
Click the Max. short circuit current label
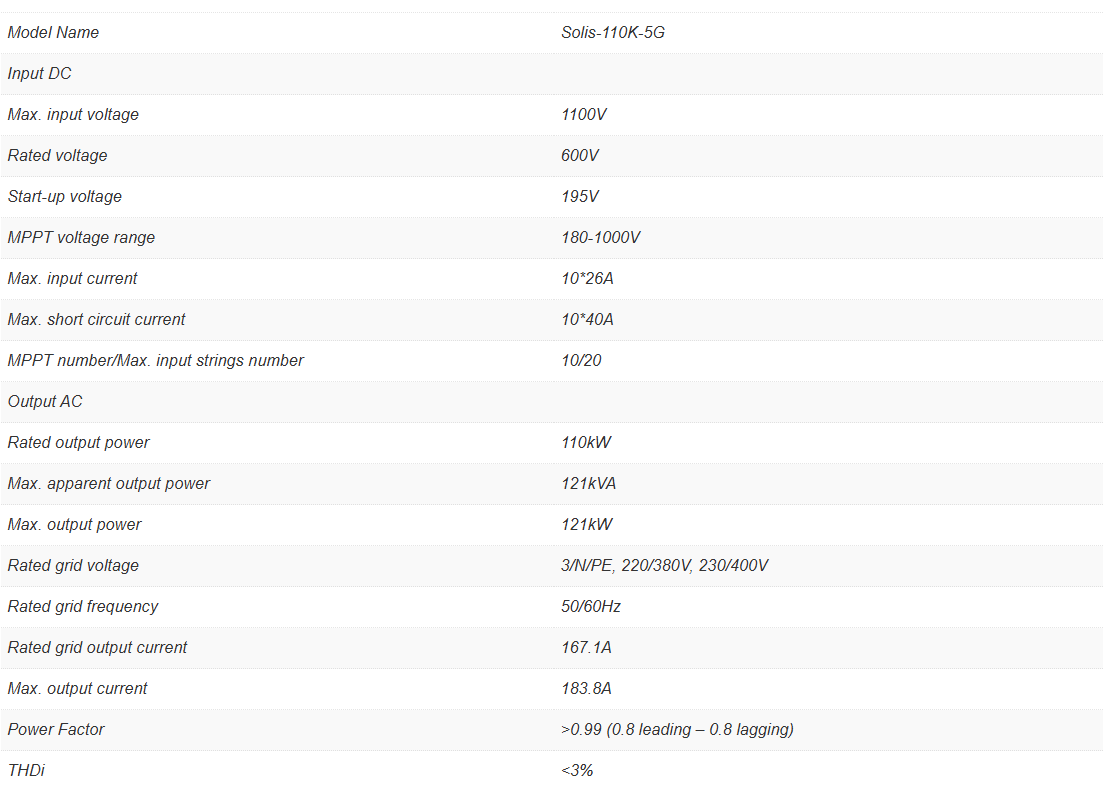97,320
